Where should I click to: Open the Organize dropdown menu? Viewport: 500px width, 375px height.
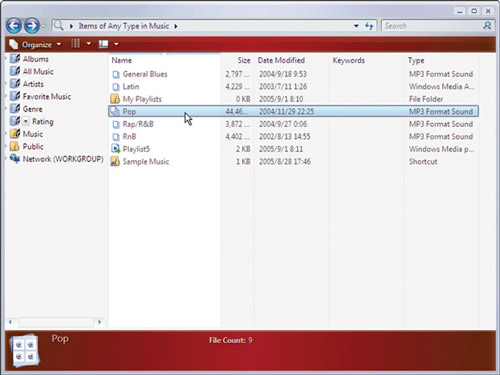36,44
